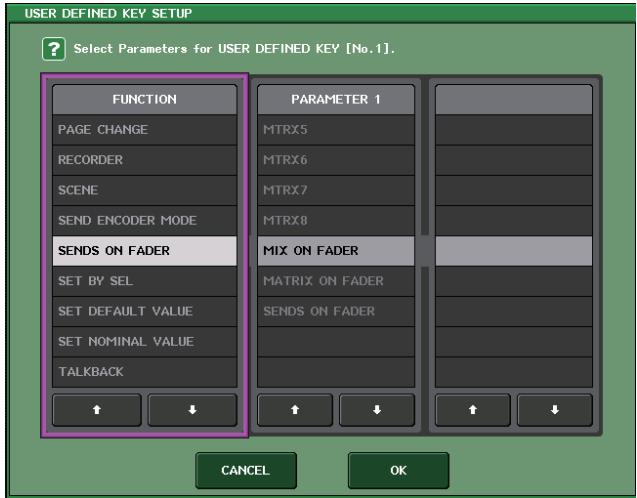
Task: Choose MTRX7 in PARAMETER 1 list
Action: click(x=336, y=190)
